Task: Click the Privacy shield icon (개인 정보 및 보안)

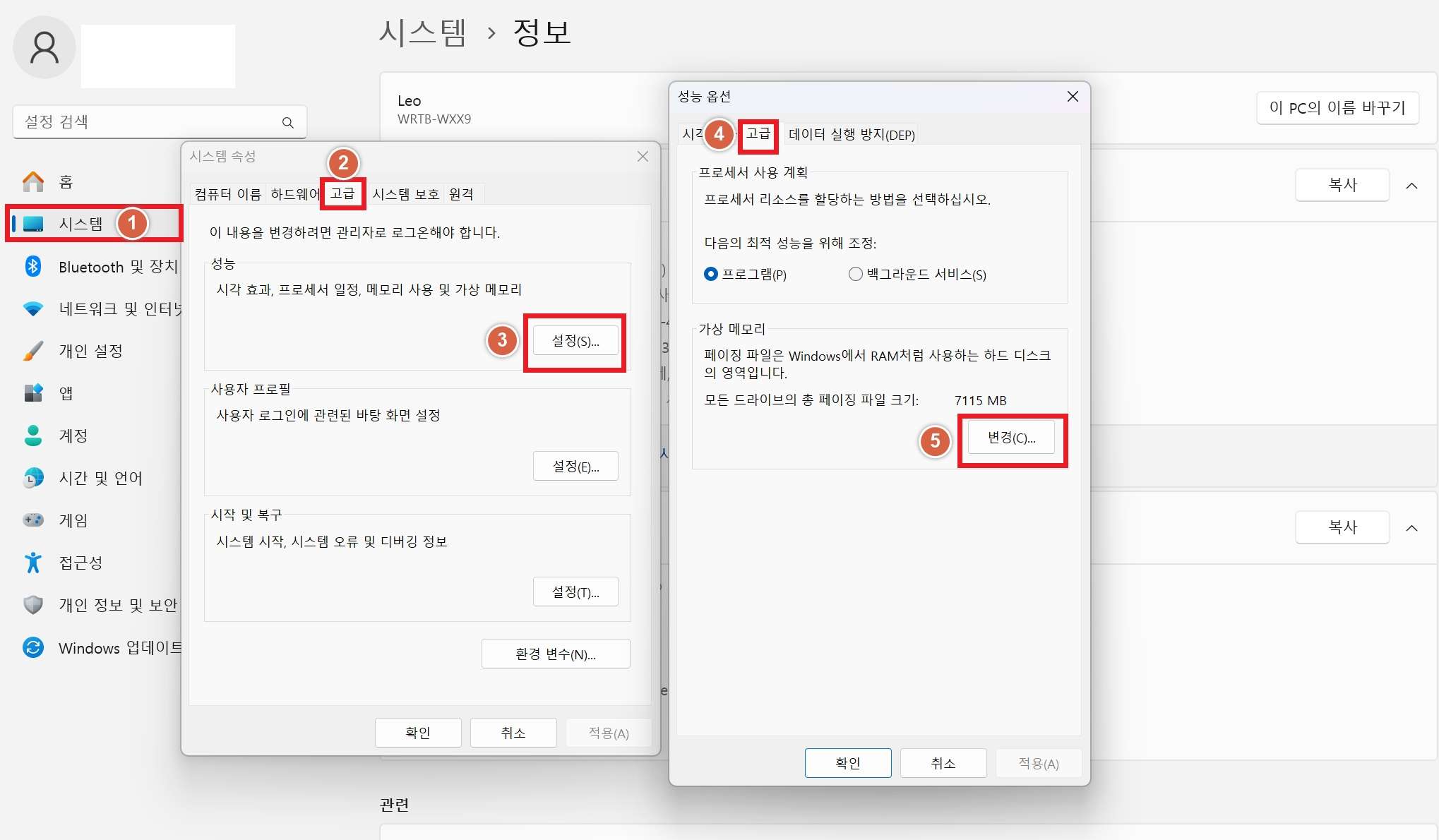Action: (33, 605)
